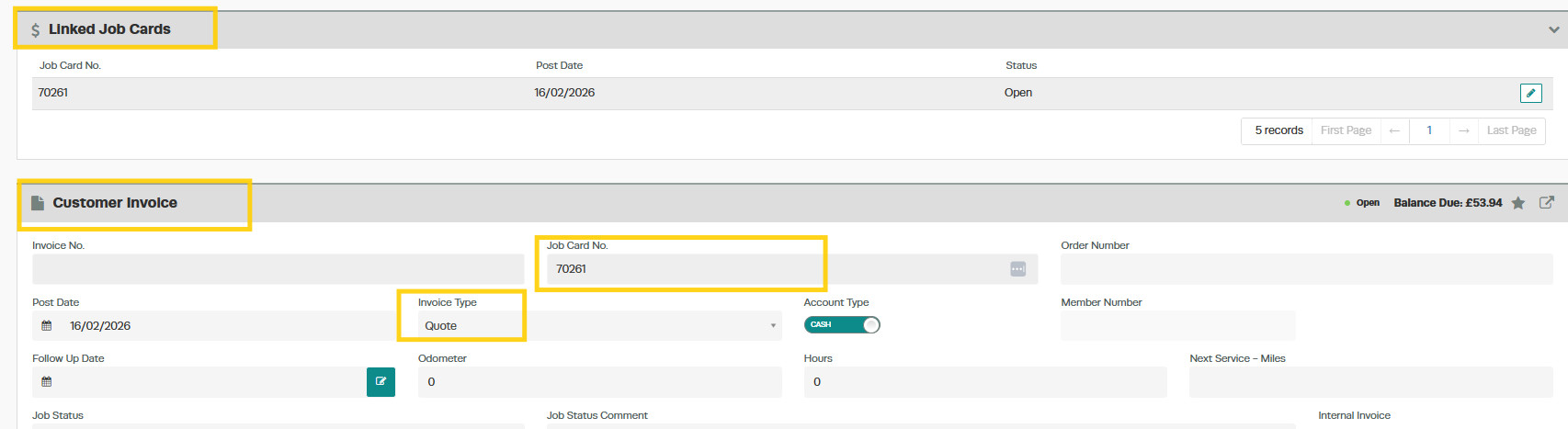Click the Odometer field showing 0

(599, 382)
